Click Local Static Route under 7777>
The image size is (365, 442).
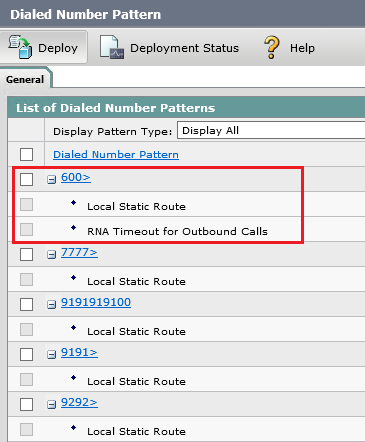click(x=136, y=281)
